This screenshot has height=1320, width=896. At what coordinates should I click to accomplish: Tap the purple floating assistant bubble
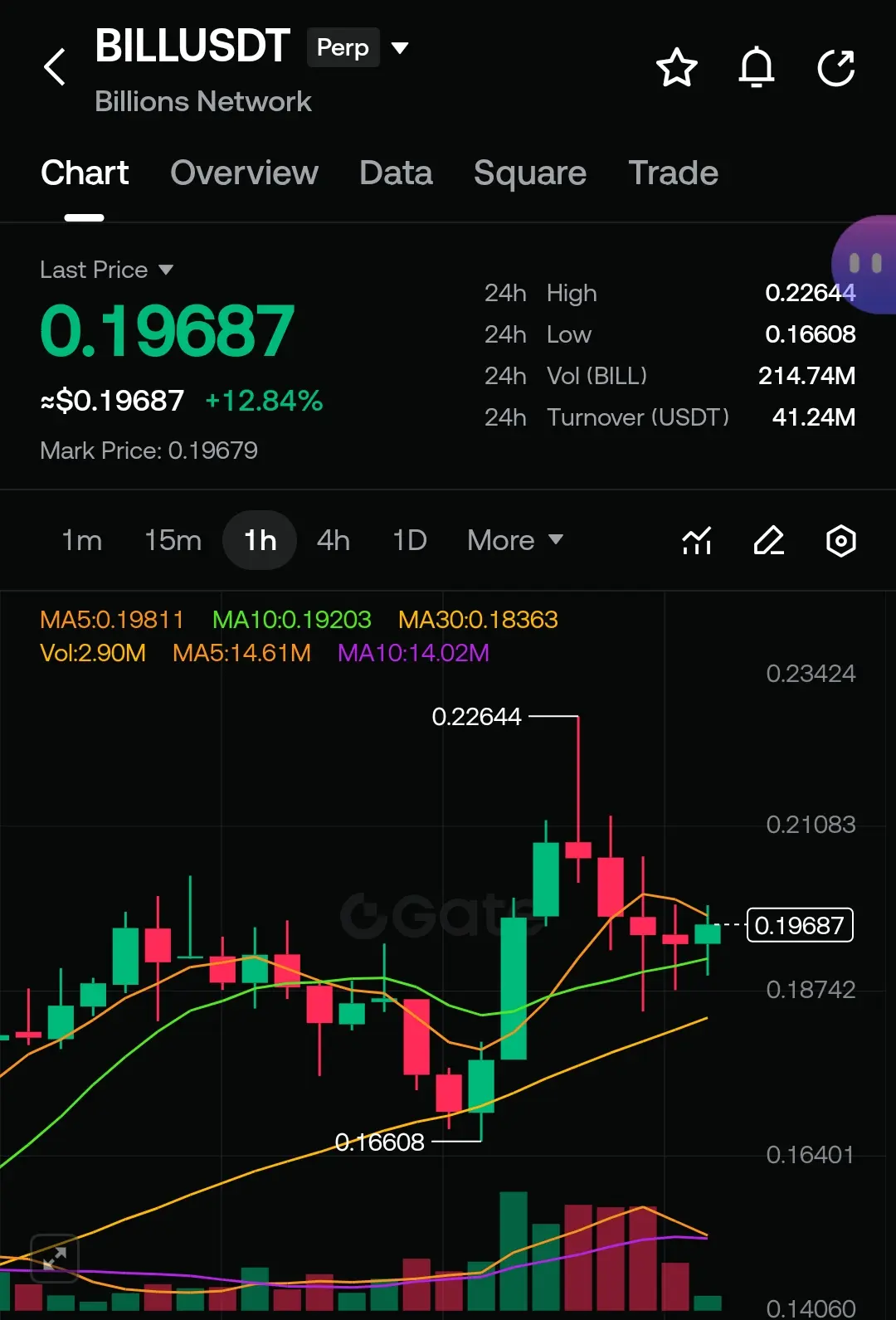click(864, 265)
